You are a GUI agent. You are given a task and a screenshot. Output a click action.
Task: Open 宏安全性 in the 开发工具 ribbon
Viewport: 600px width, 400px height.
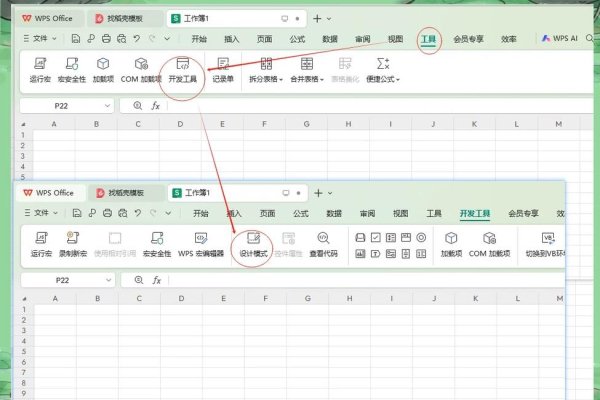coord(157,244)
